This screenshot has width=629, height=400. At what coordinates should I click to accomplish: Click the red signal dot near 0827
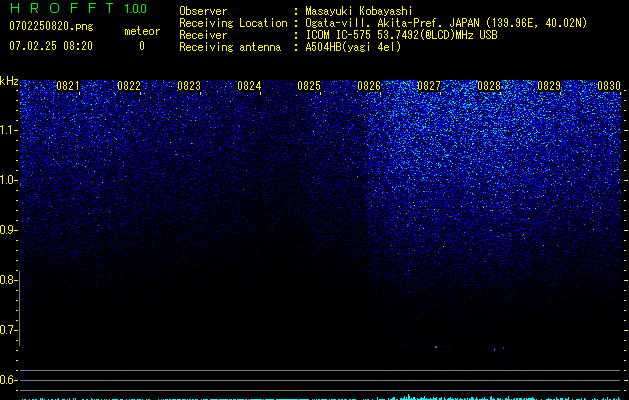436,347
